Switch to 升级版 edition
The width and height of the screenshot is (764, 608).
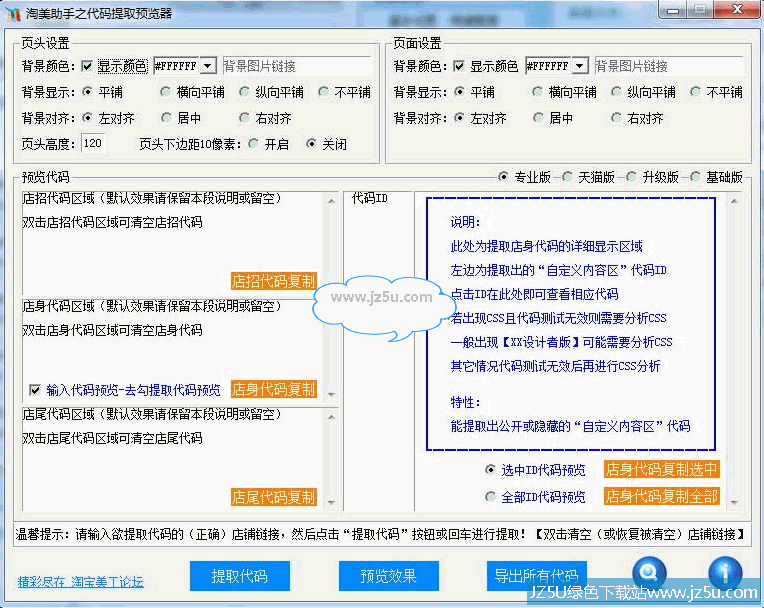631,177
